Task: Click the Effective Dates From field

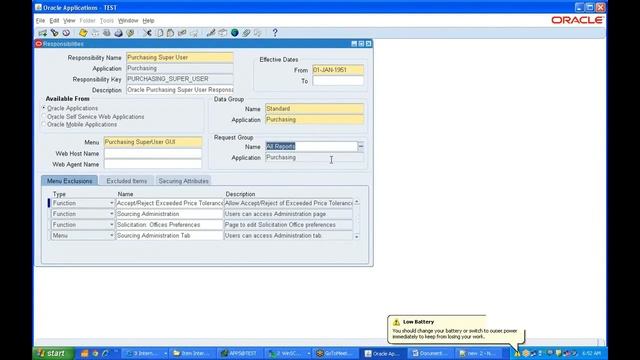Action: (x=338, y=70)
